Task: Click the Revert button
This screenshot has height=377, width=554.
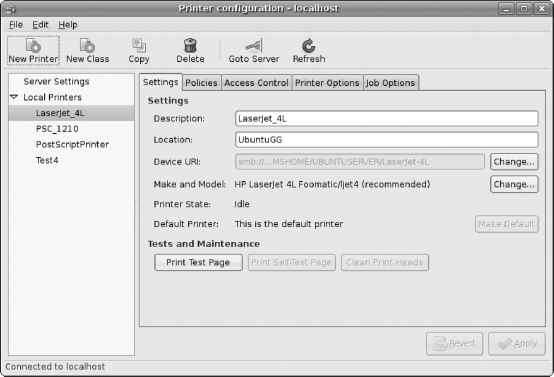Action: (454, 343)
